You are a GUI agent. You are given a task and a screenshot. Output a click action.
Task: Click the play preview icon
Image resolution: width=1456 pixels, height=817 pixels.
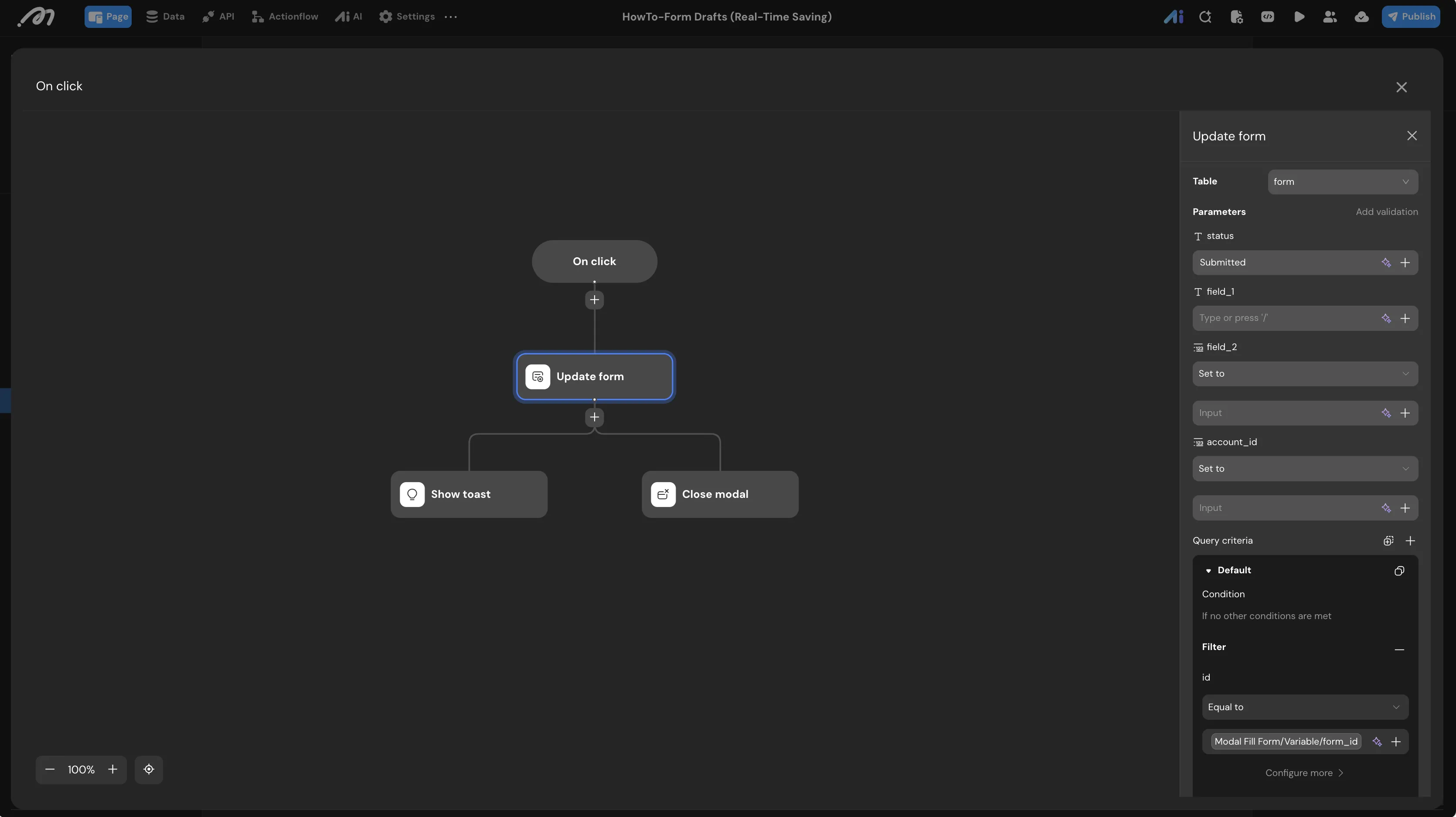(1299, 17)
